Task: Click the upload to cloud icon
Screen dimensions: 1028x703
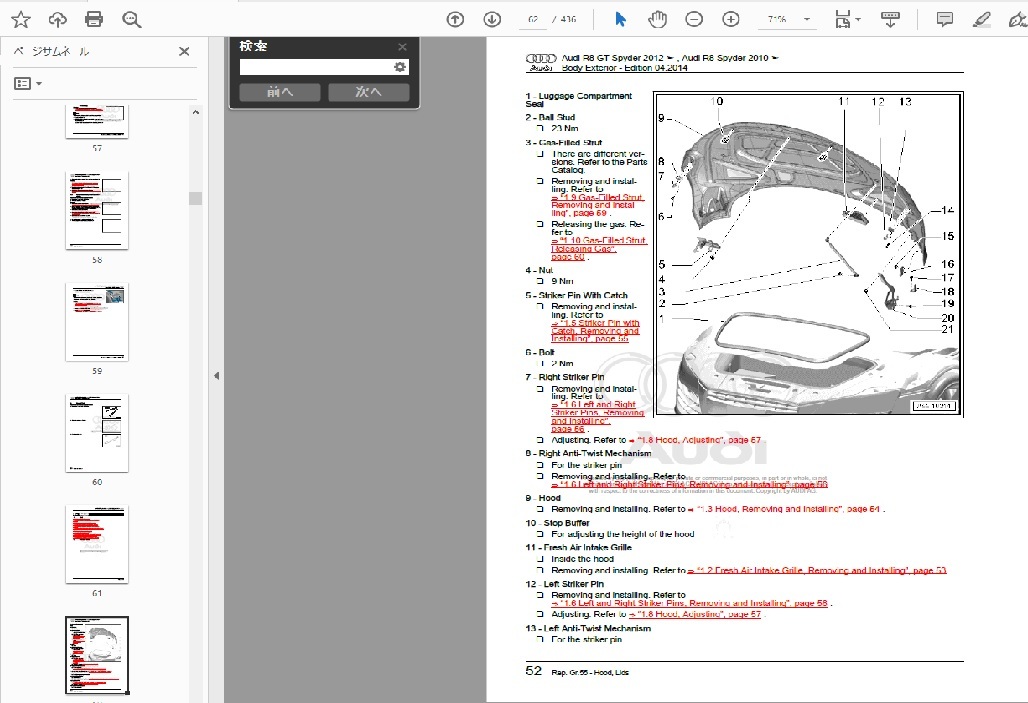Action: click(x=58, y=20)
